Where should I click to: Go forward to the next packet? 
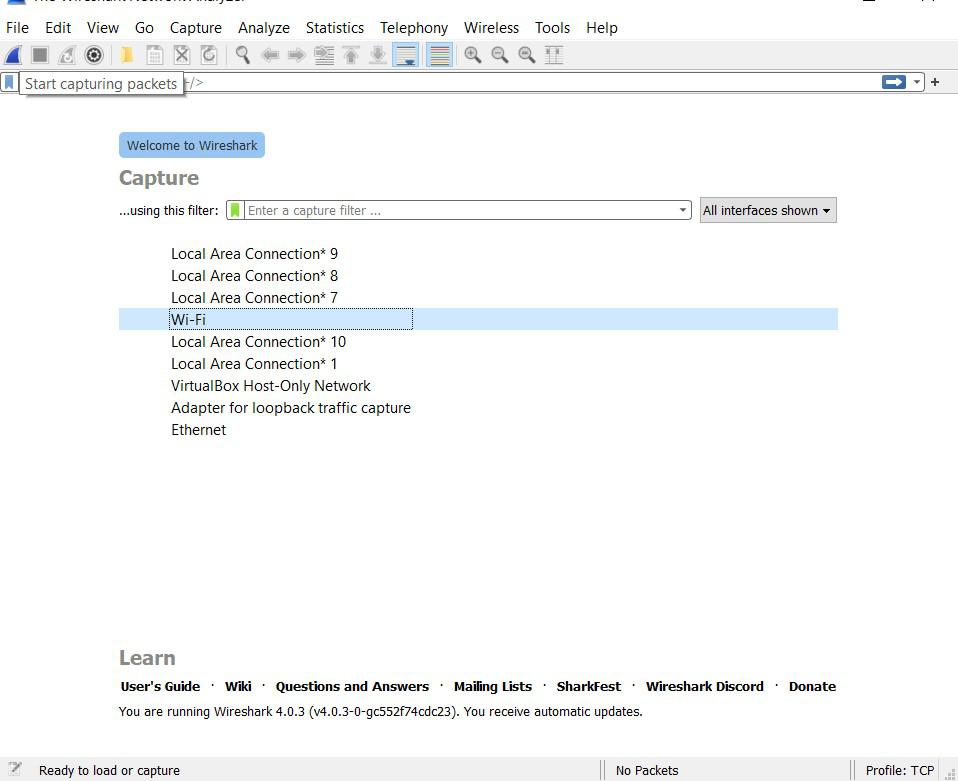pos(296,55)
